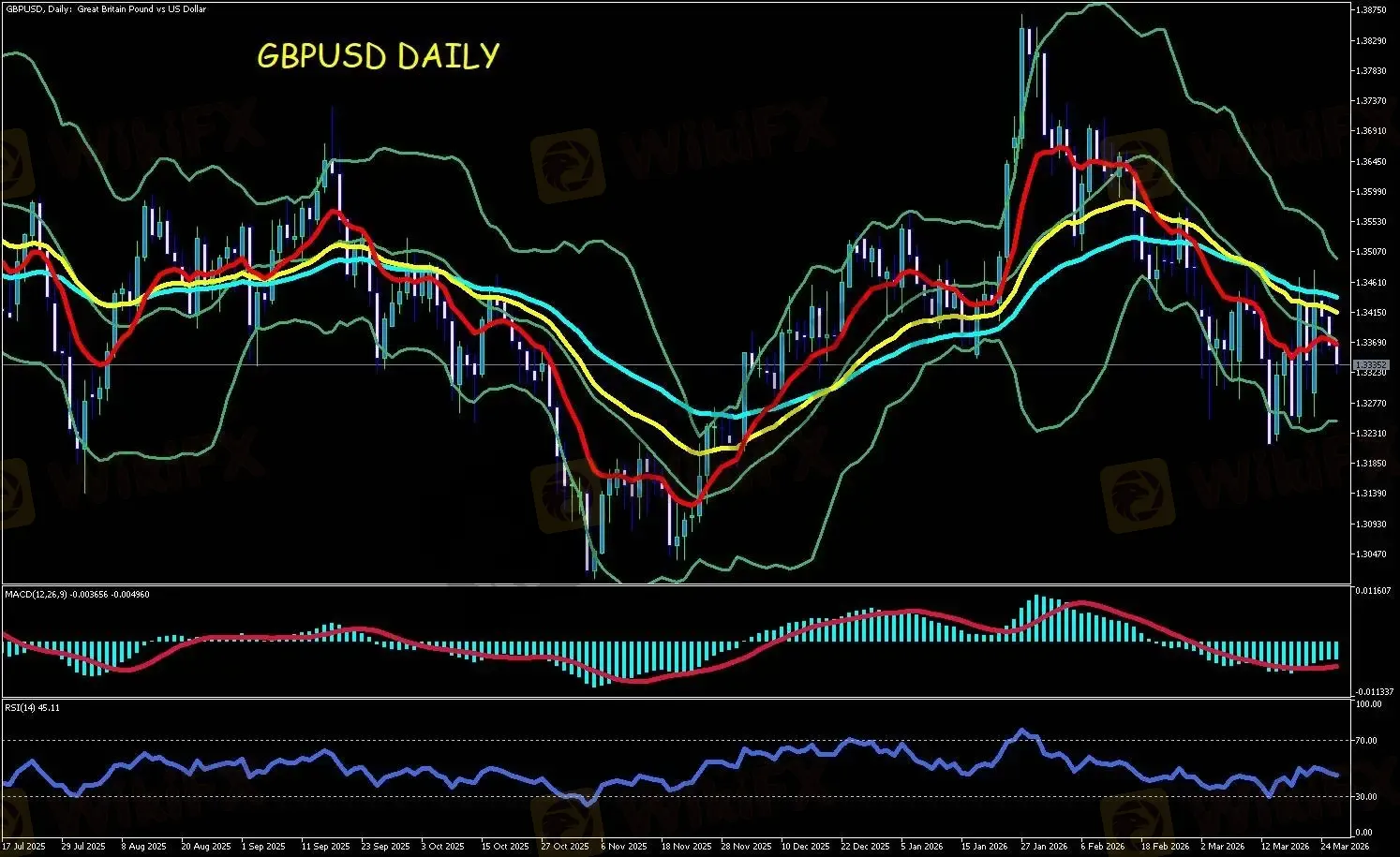The width and height of the screenshot is (1400, 857).
Task: Click the 1.35070 price axis value
Action: point(1369,252)
